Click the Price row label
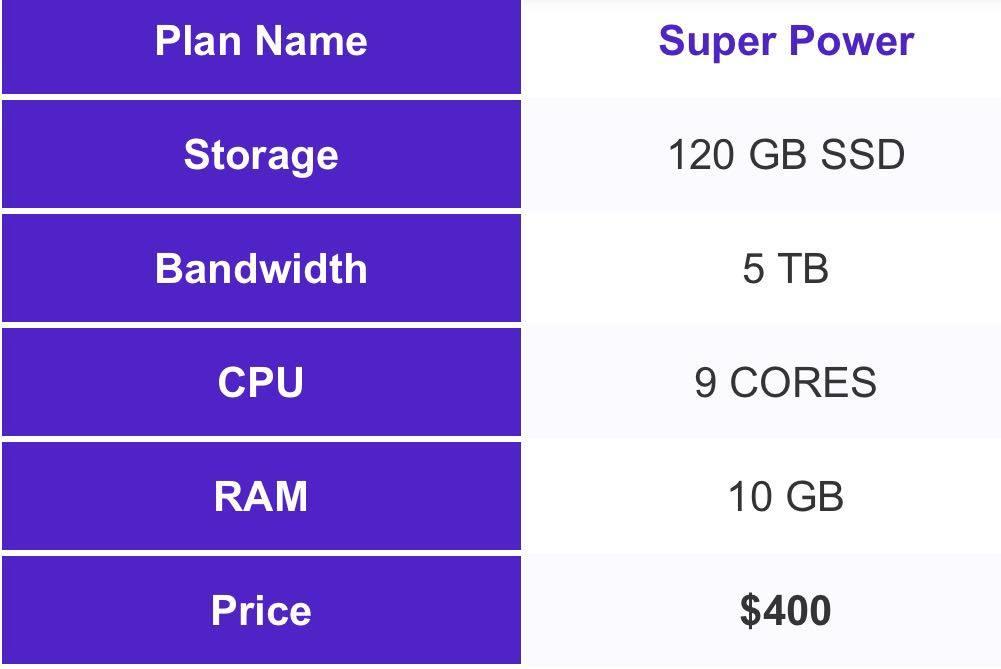 coord(261,610)
